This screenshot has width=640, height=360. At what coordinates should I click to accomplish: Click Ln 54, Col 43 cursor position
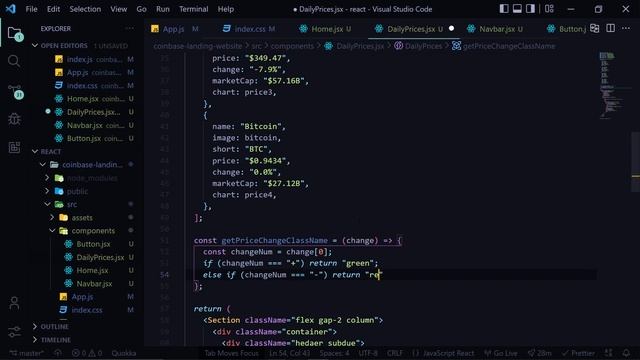tap(289, 353)
